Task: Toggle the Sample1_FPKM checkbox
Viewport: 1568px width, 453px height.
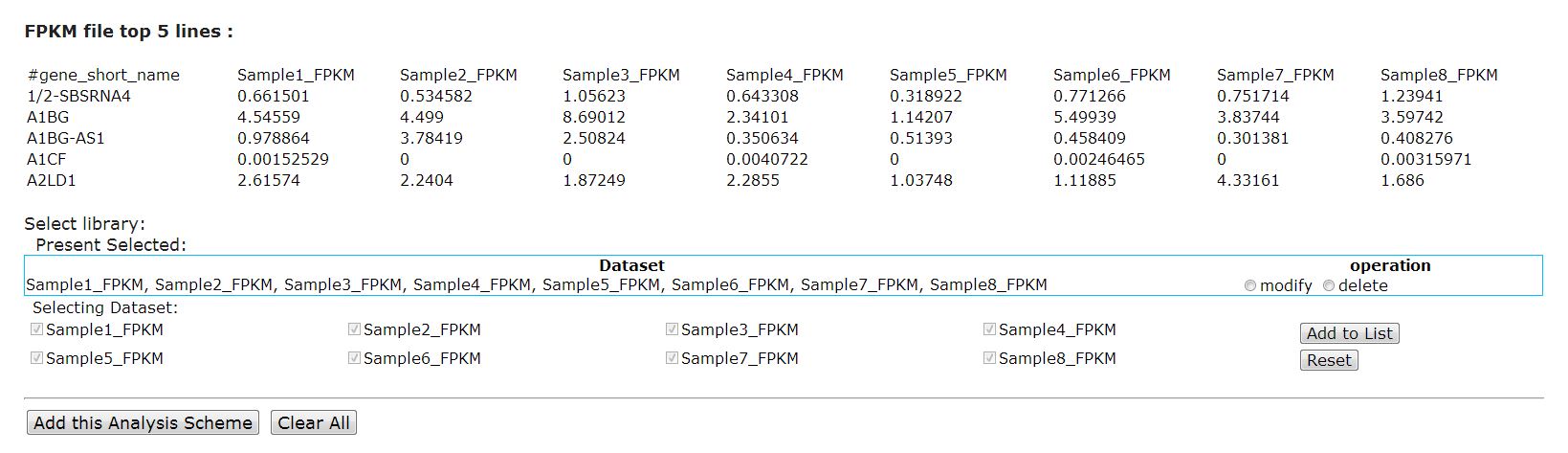Action: (37, 329)
